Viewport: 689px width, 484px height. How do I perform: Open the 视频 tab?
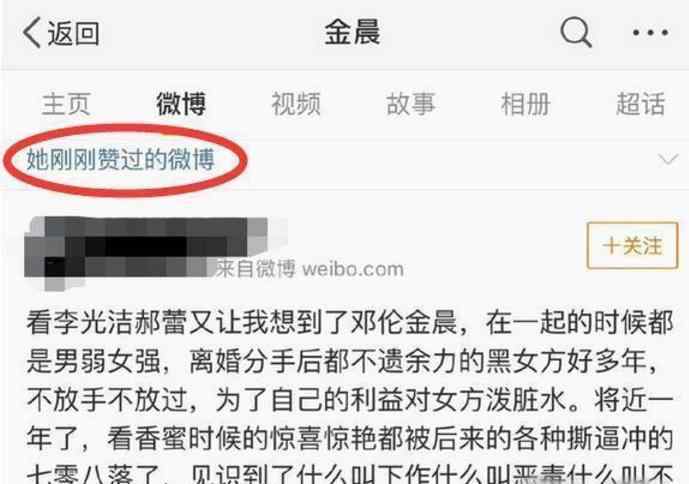click(x=296, y=104)
